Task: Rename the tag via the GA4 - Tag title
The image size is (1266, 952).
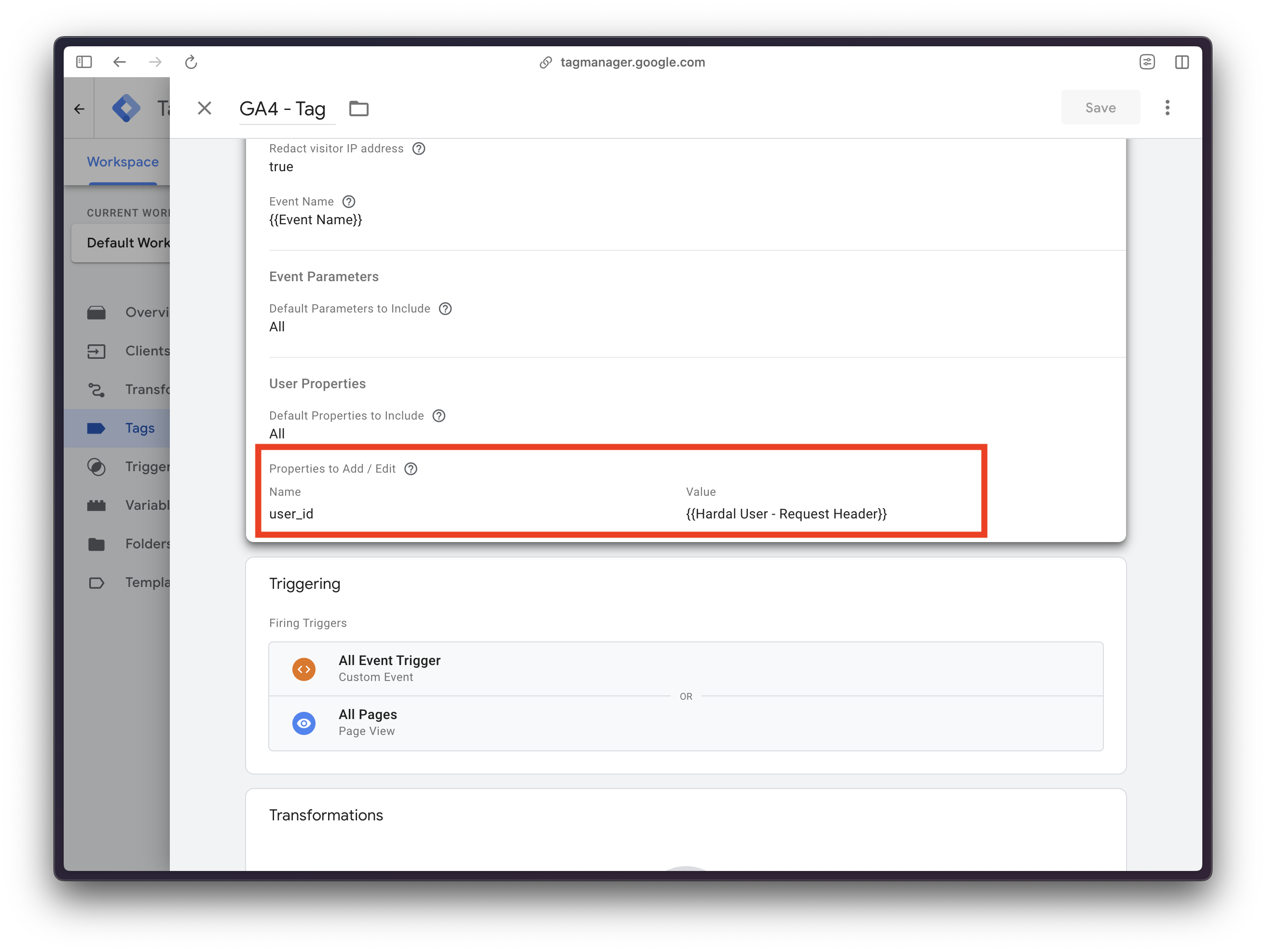Action: [x=282, y=109]
